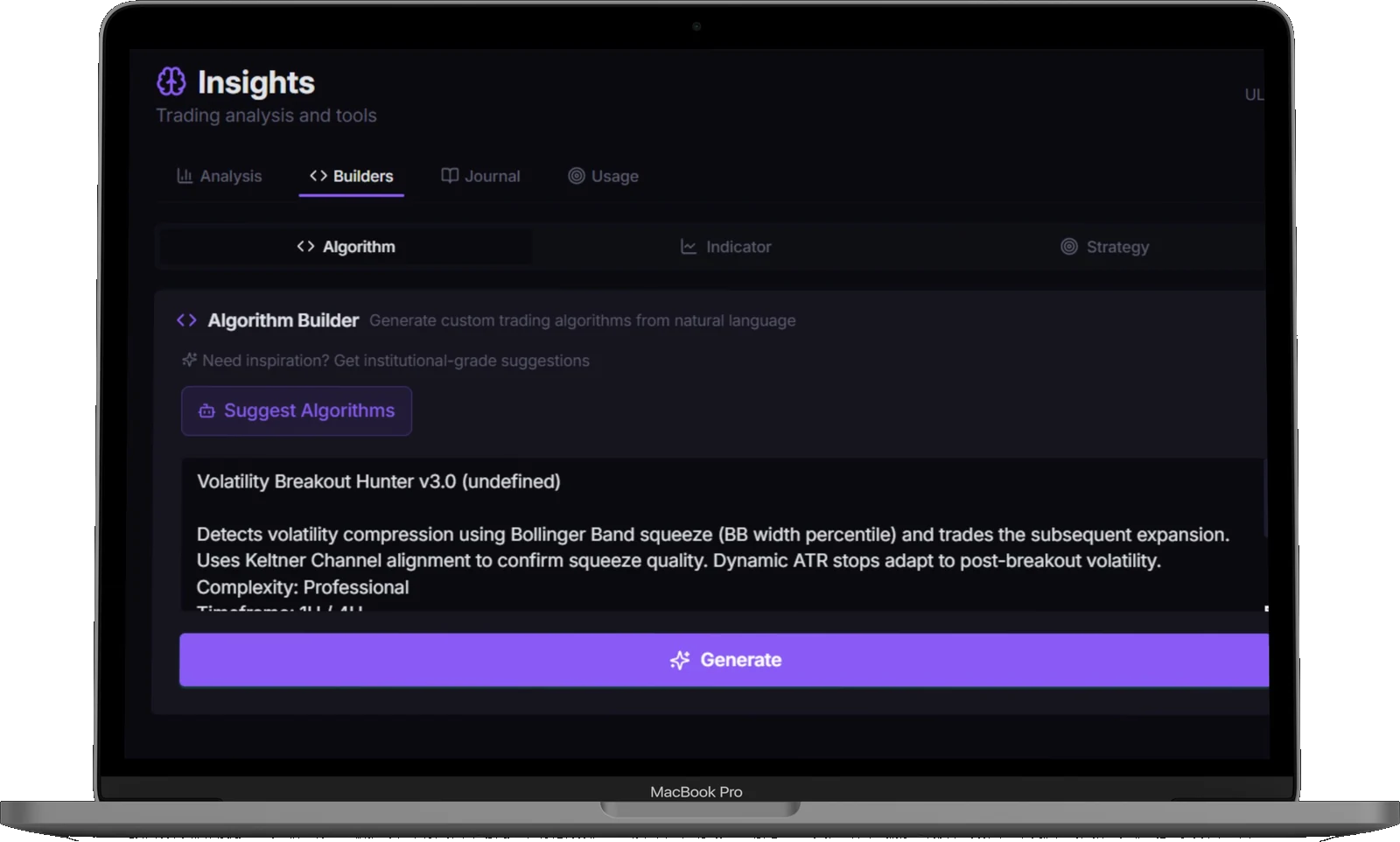
Task: Click the line chart icon on Indicator tab
Action: click(x=689, y=247)
